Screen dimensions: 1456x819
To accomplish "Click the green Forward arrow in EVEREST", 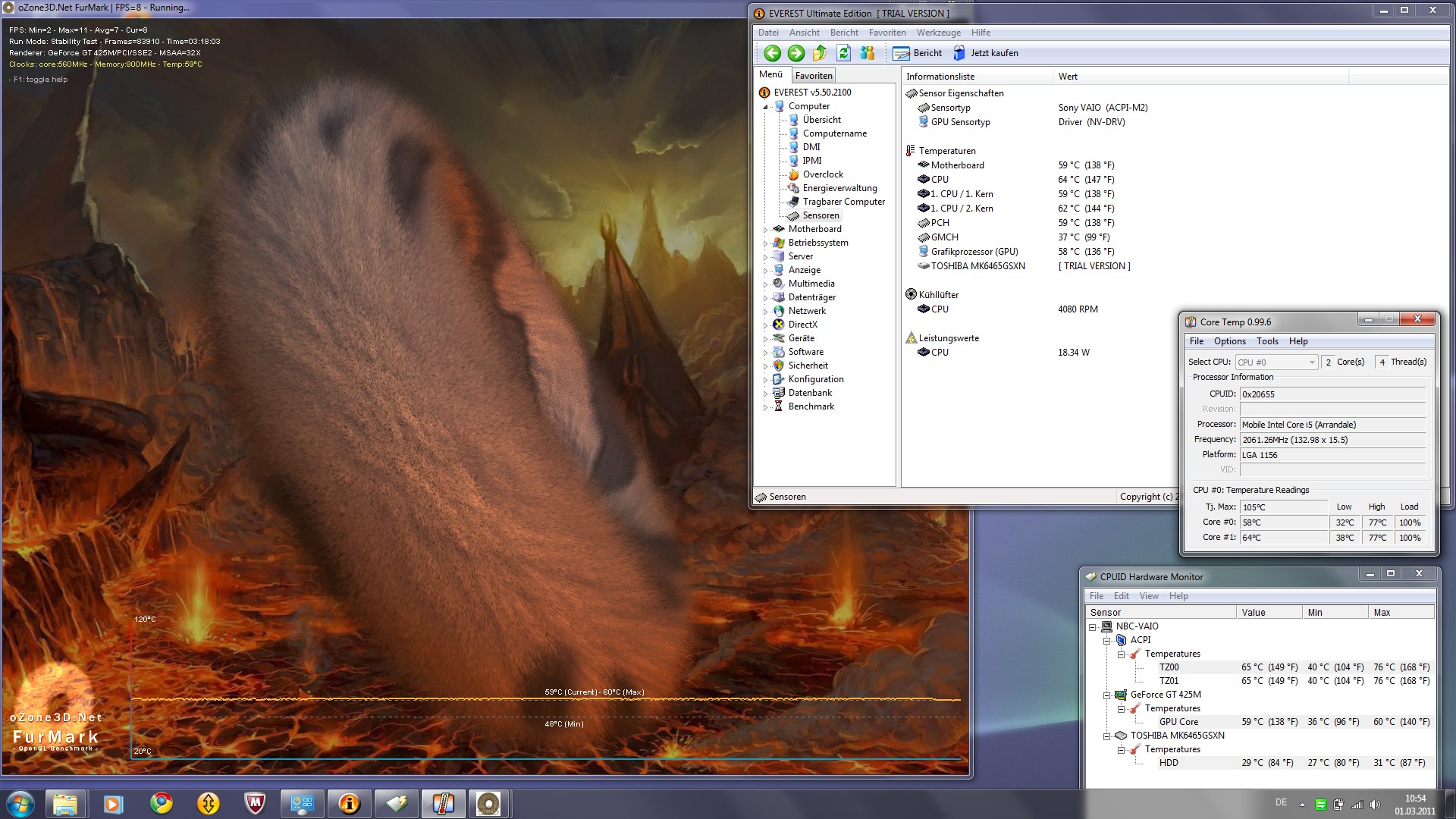I will [x=795, y=53].
